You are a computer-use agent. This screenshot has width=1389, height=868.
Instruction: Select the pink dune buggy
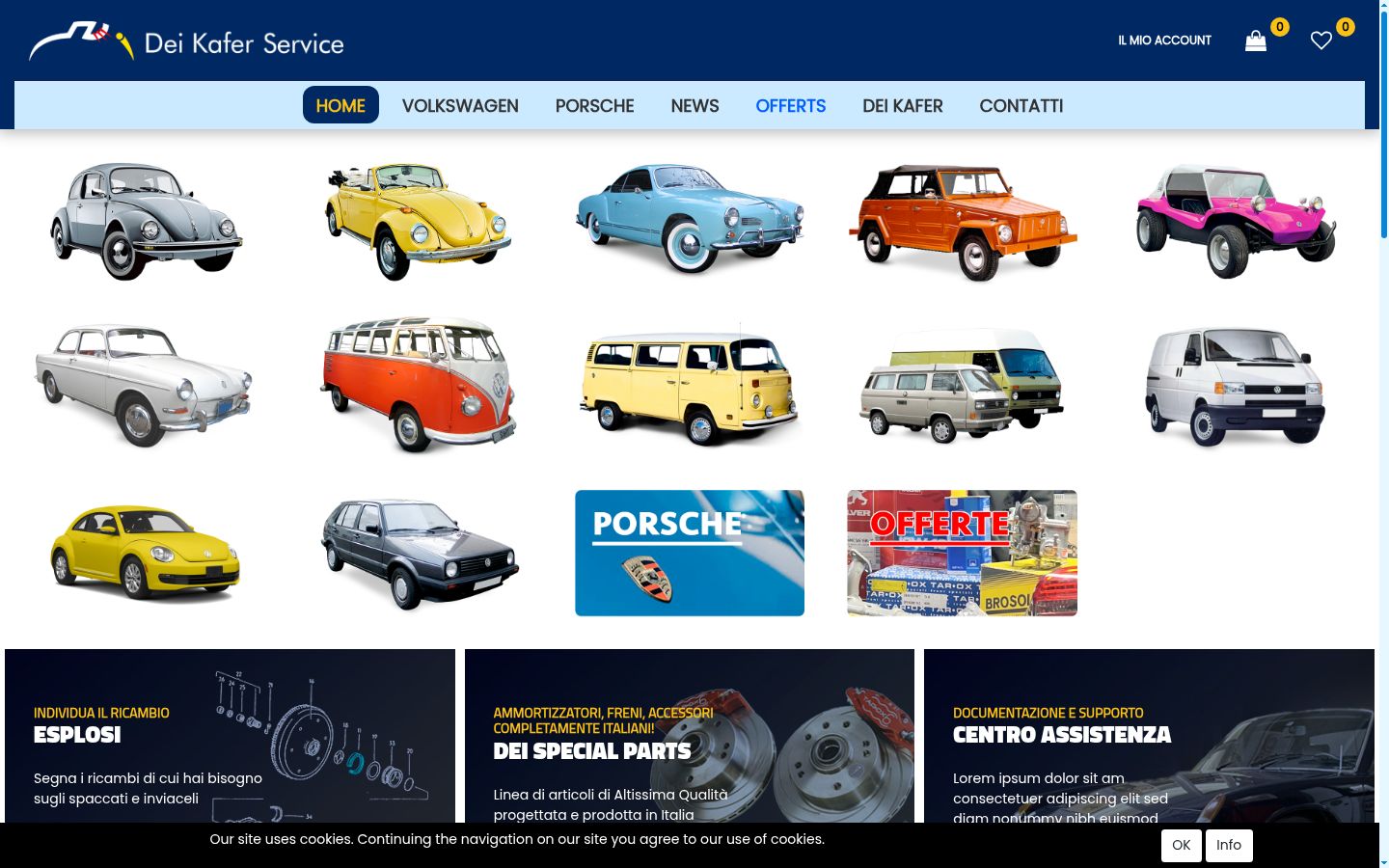pyautogui.click(x=1236, y=221)
